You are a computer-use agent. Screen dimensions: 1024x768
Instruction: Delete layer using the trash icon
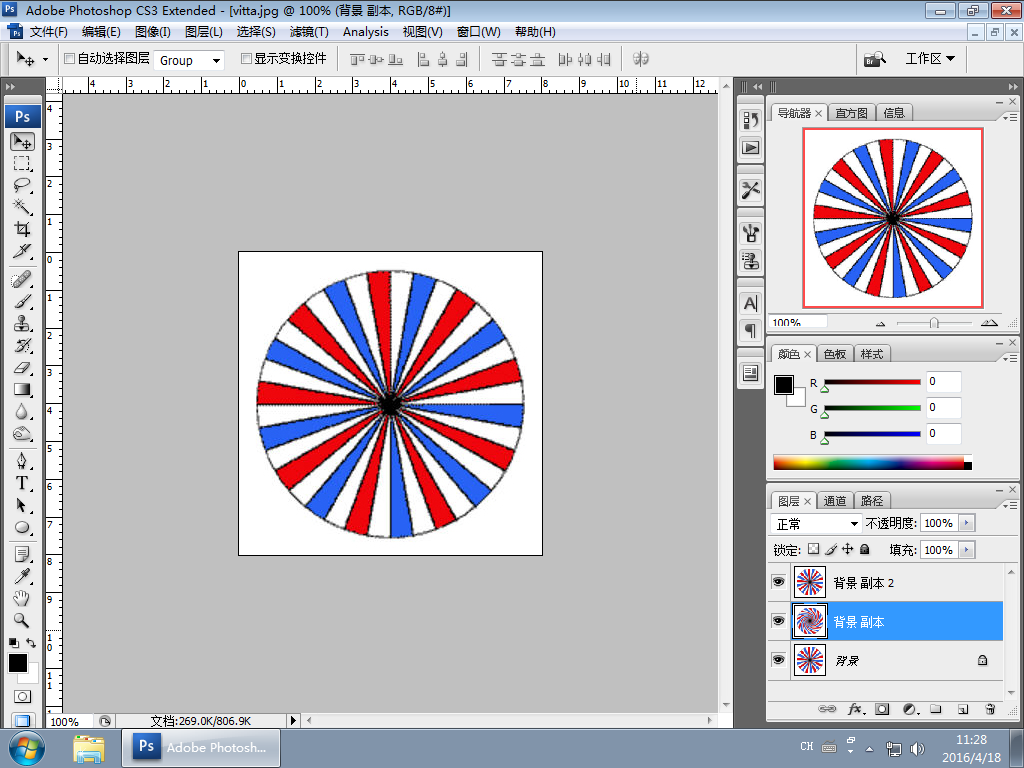pos(989,709)
